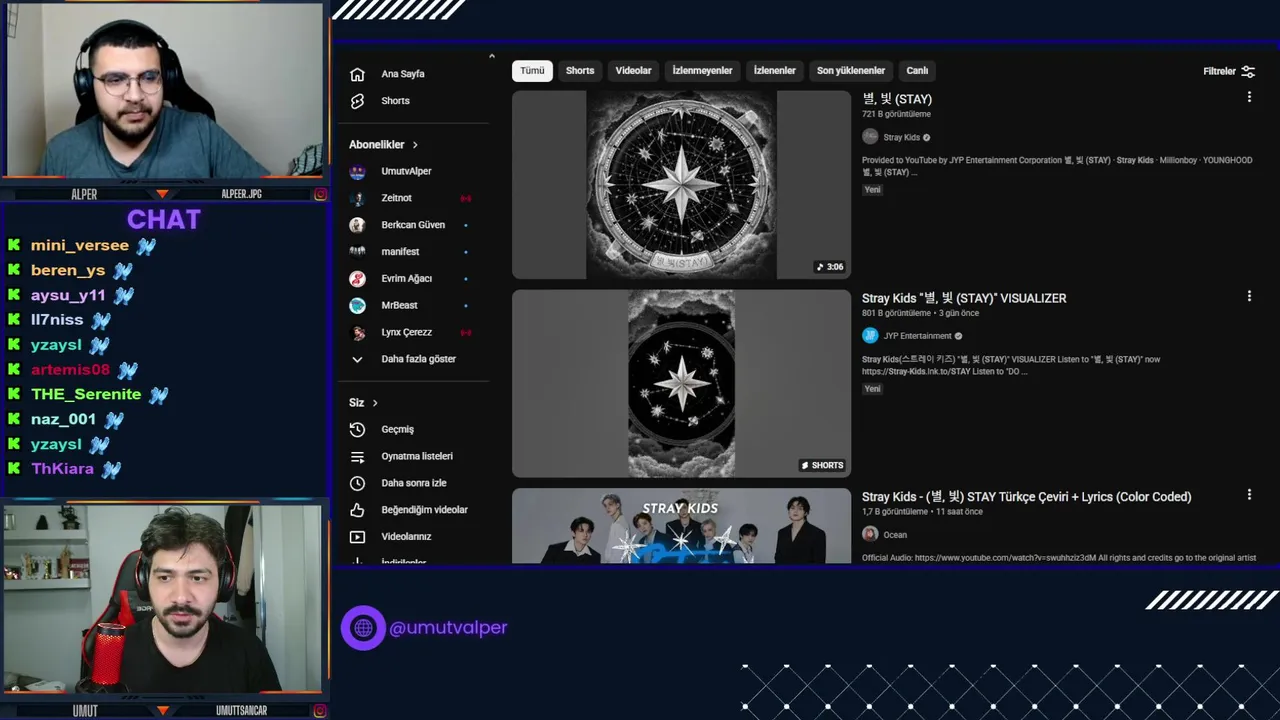1280x720 pixels.
Task: Open MrBeast channel avatar
Action: click(x=357, y=305)
